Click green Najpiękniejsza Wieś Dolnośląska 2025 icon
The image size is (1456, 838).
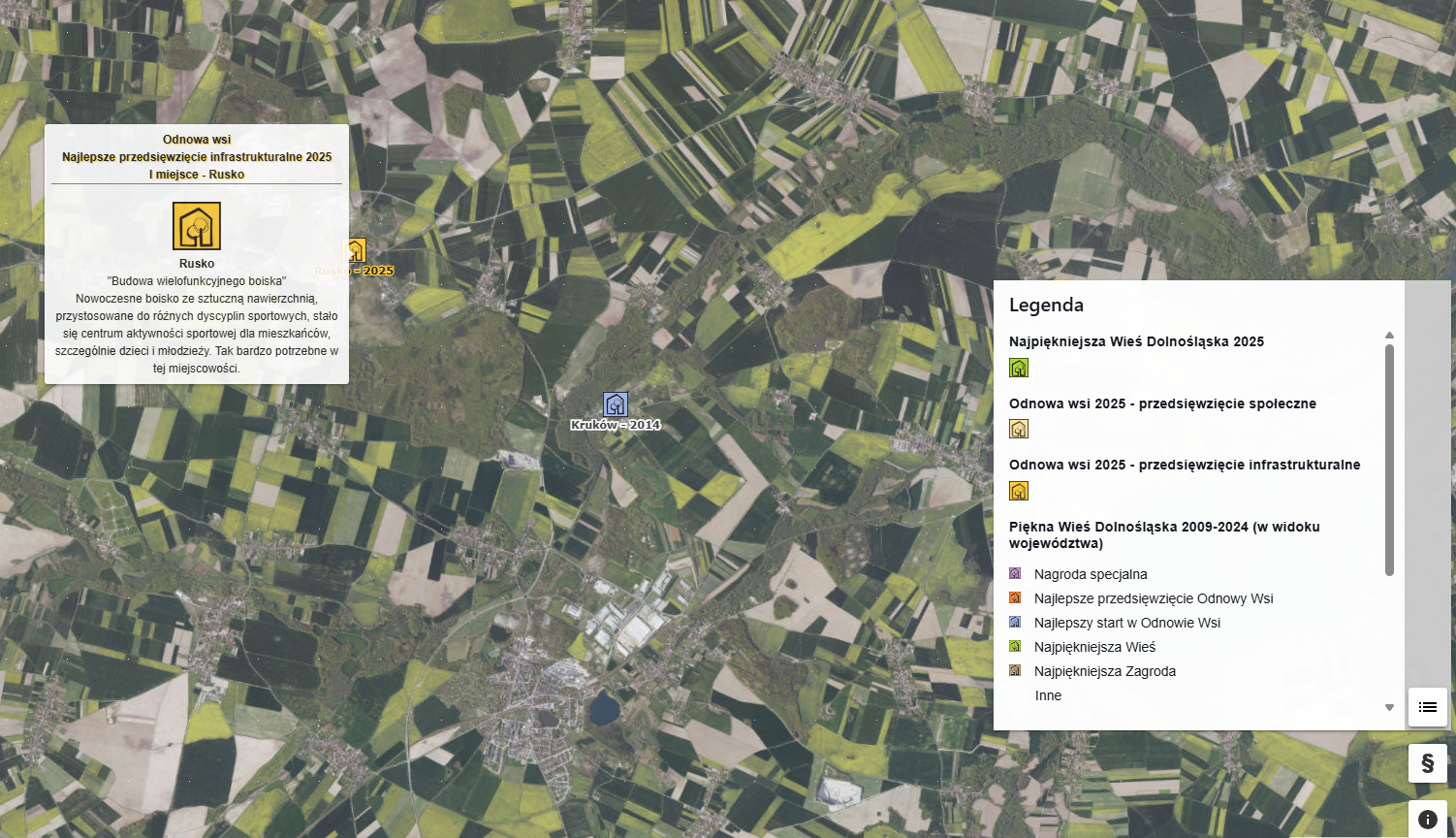point(1019,368)
